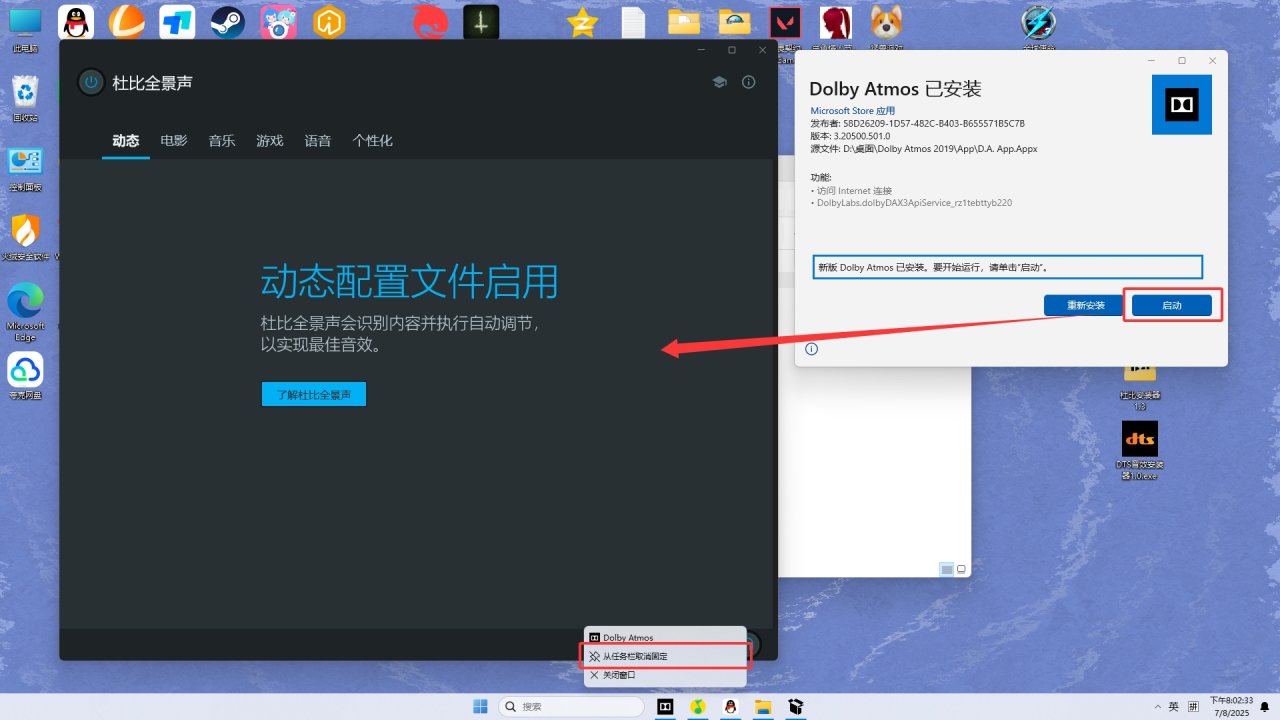Image resolution: width=1280 pixels, height=720 pixels.
Task: Open File Explorer from the taskbar
Action: [763, 707]
